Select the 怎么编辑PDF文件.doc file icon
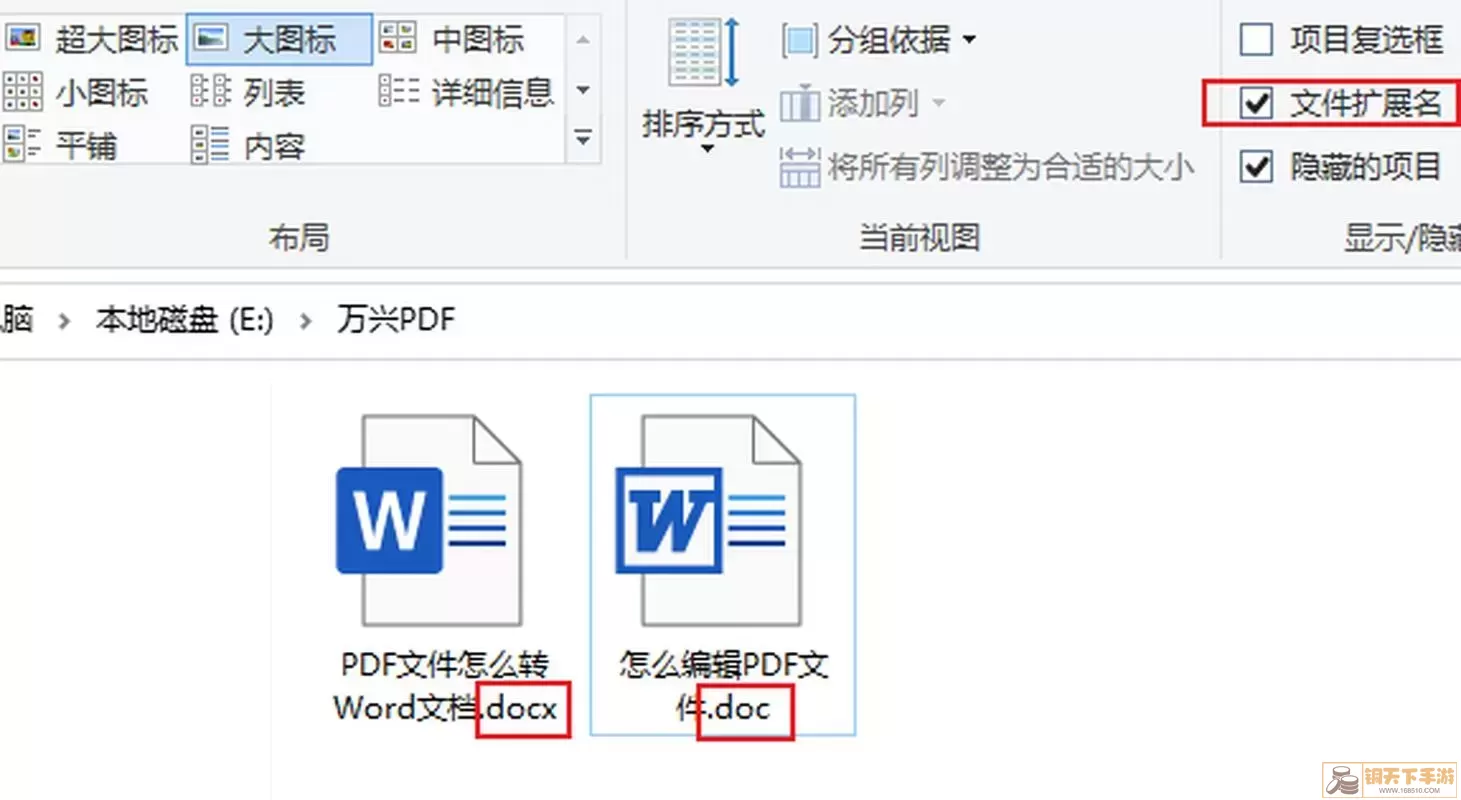 [x=710, y=520]
